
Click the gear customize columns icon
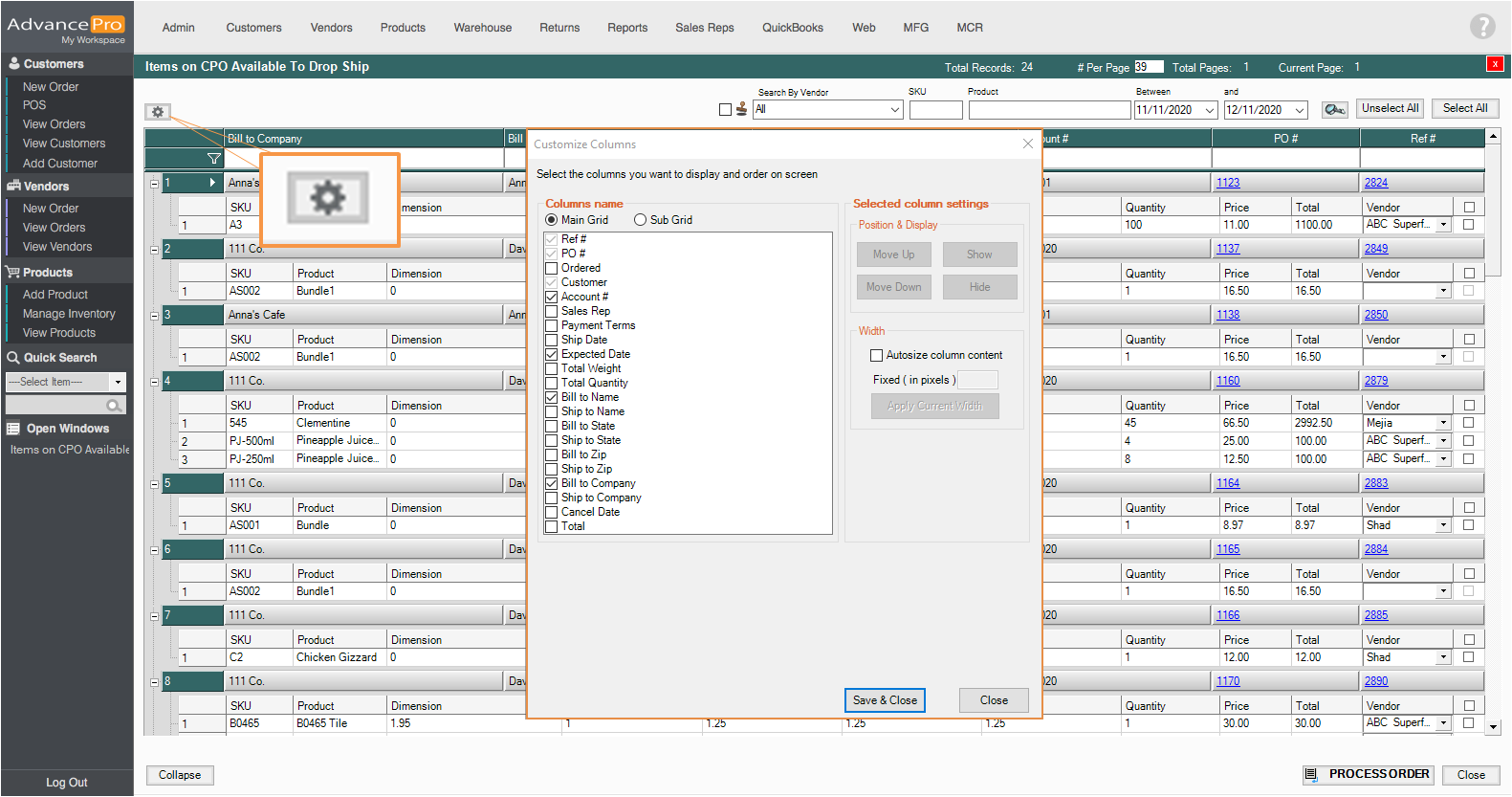(x=158, y=112)
